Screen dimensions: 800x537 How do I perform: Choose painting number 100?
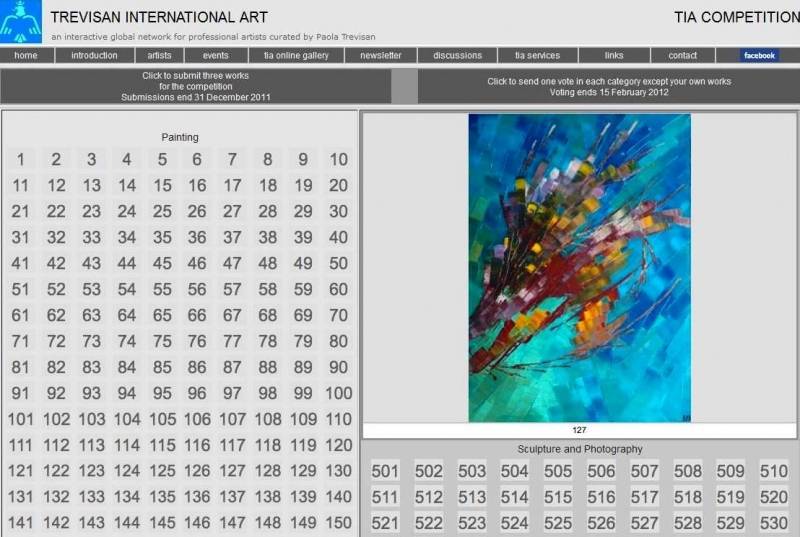pyautogui.click(x=338, y=393)
